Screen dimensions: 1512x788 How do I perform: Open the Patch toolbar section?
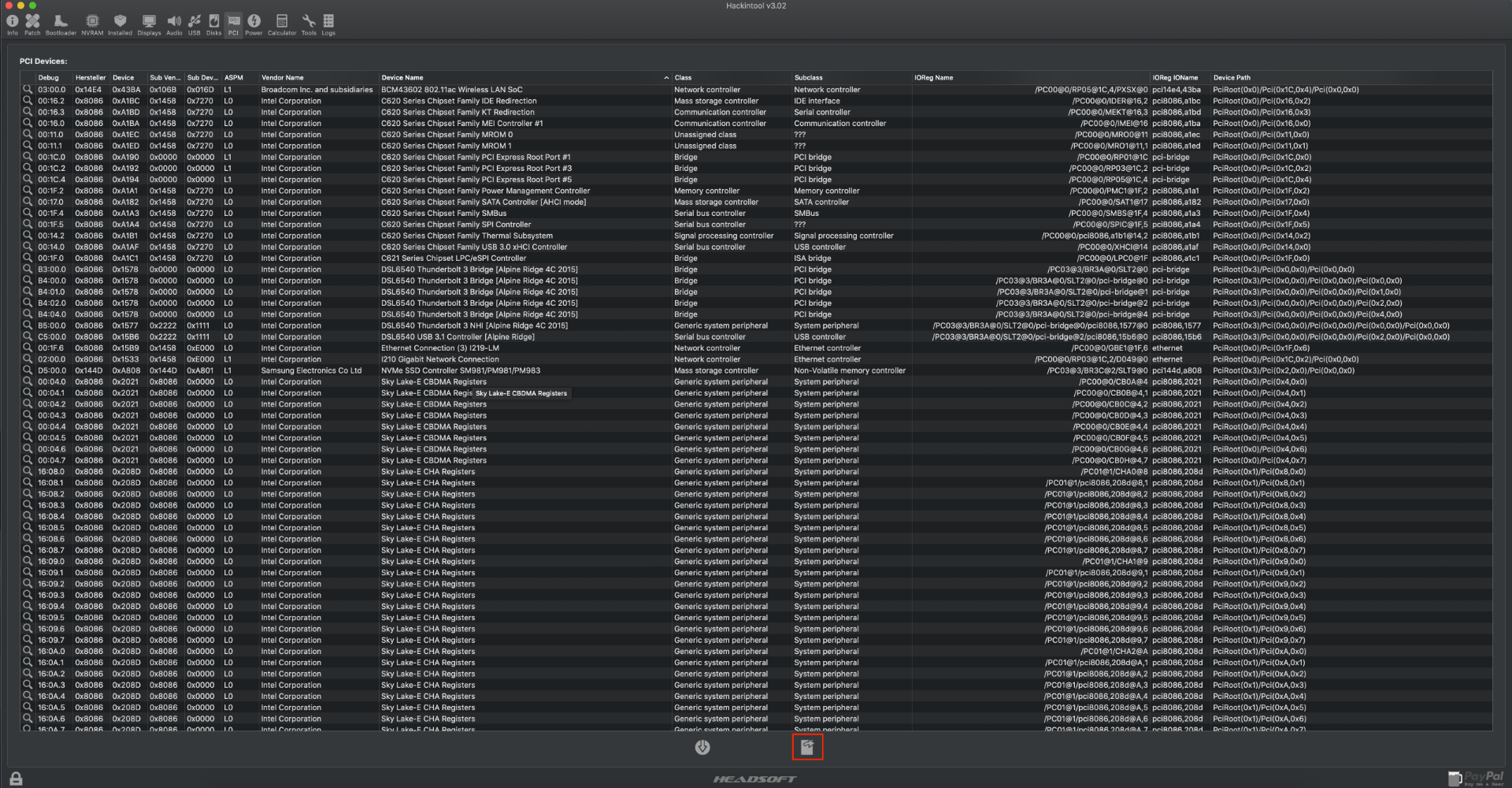pyautogui.click(x=32, y=24)
